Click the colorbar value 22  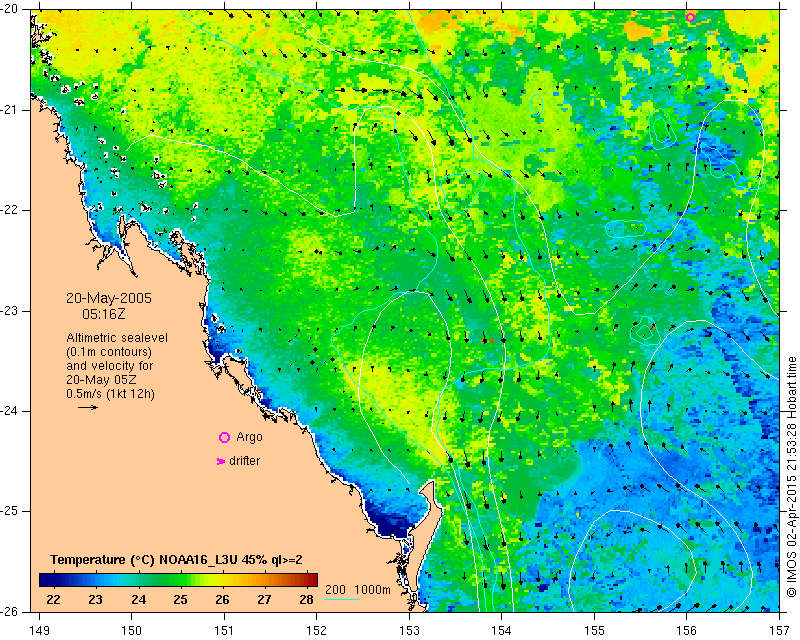(x=53, y=600)
